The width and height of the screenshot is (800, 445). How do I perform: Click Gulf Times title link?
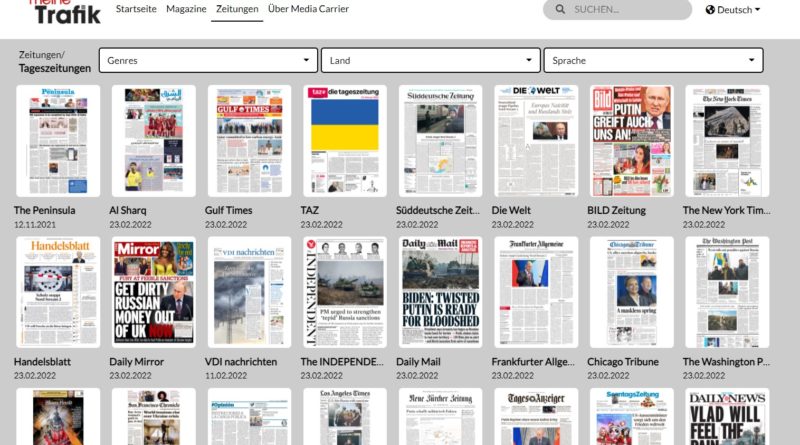coord(229,210)
